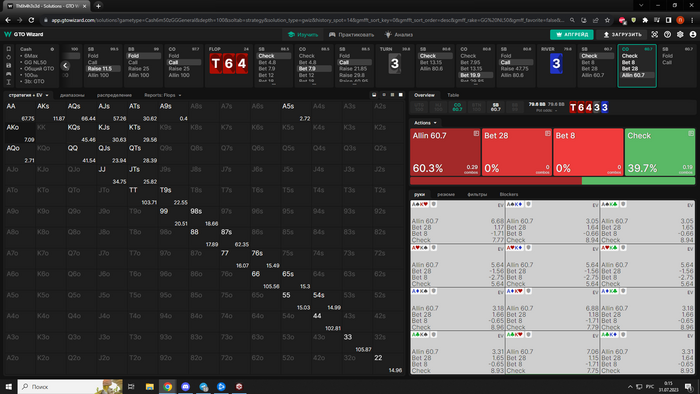Switch to the Table tab

click(x=453, y=95)
